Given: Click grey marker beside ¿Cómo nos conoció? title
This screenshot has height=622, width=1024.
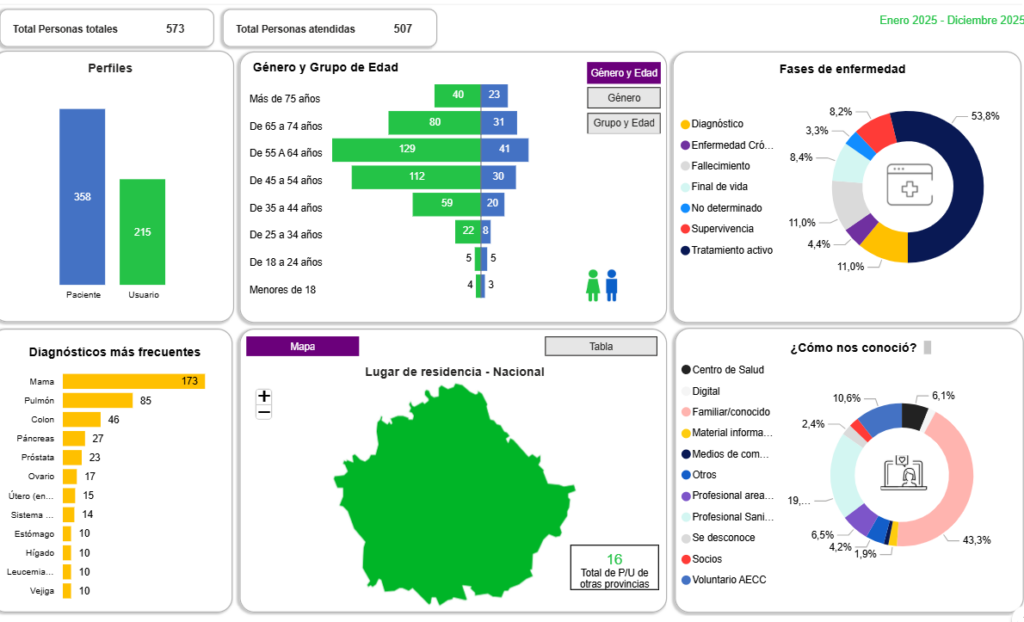Looking at the screenshot, I should coord(927,348).
